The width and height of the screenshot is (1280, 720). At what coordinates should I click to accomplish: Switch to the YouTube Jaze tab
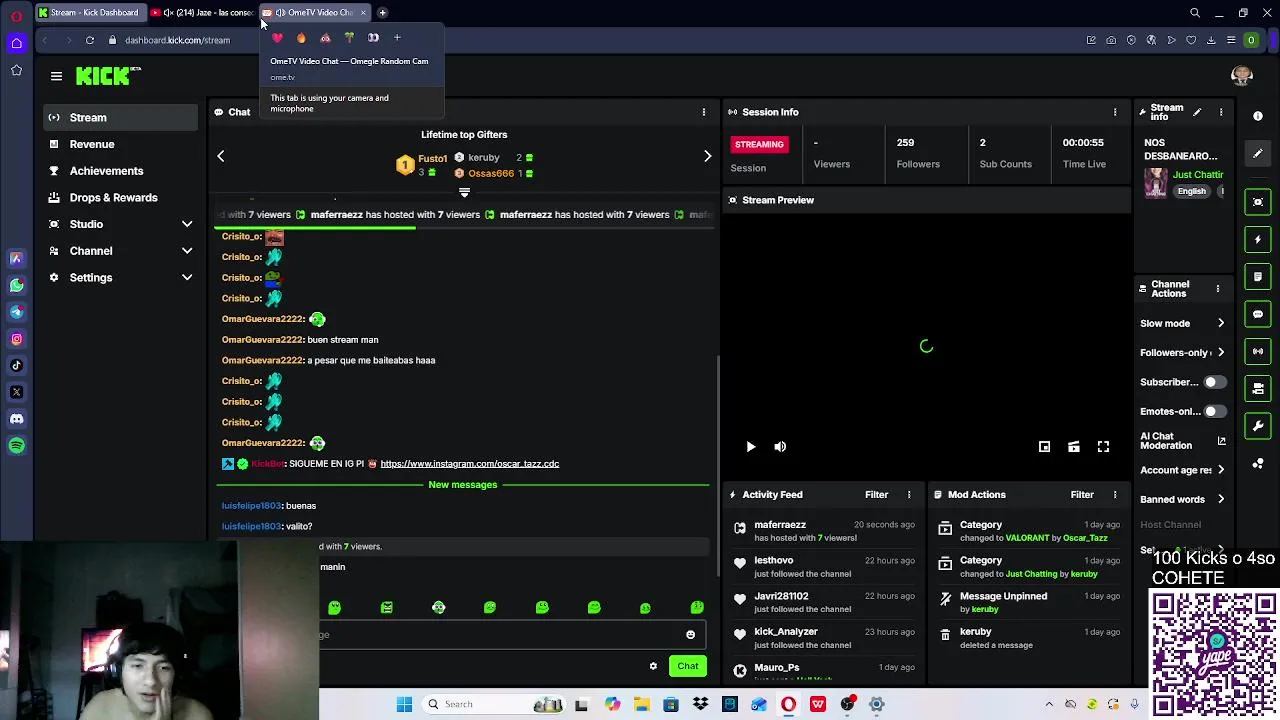201,12
